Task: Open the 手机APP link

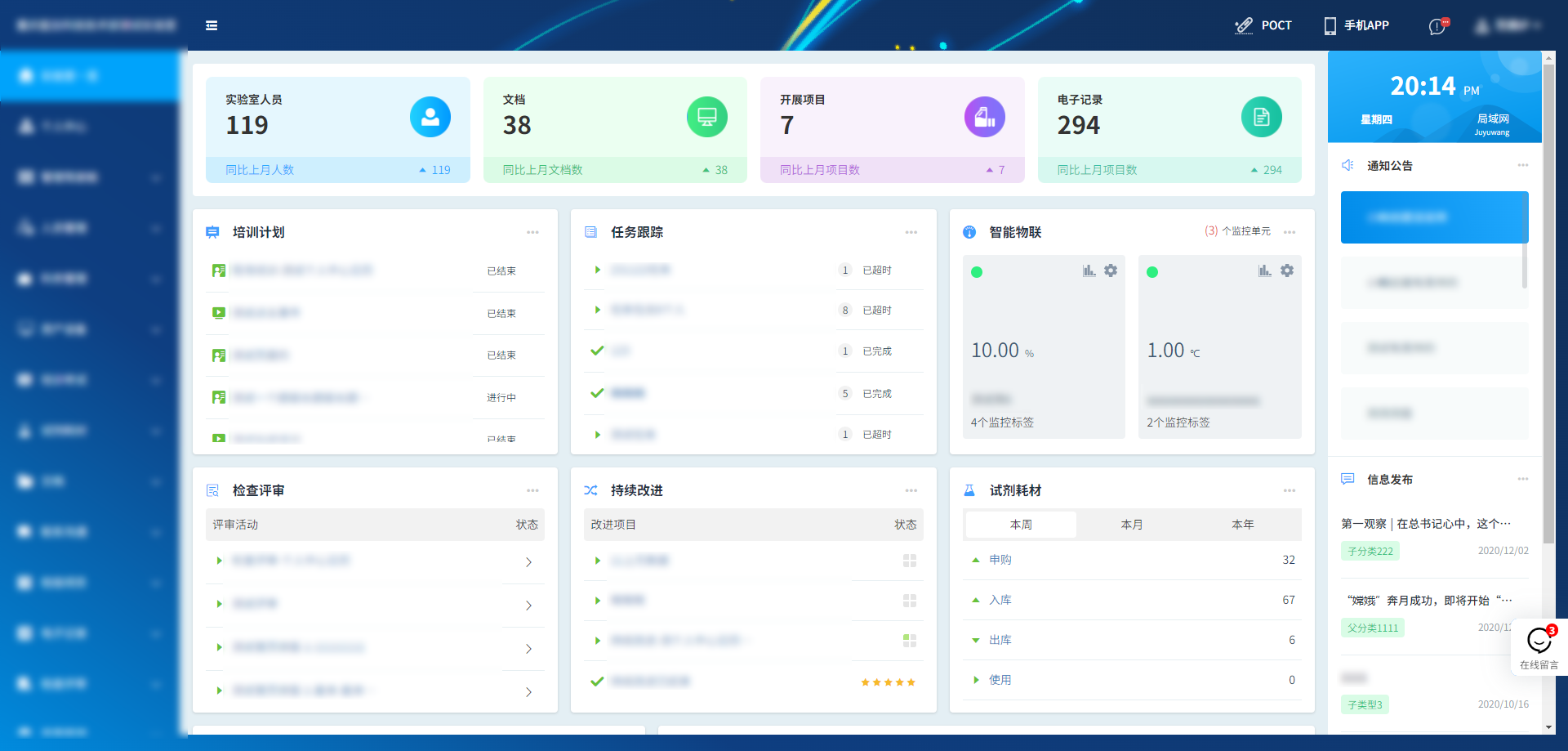Action: [x=1356, y=25]
